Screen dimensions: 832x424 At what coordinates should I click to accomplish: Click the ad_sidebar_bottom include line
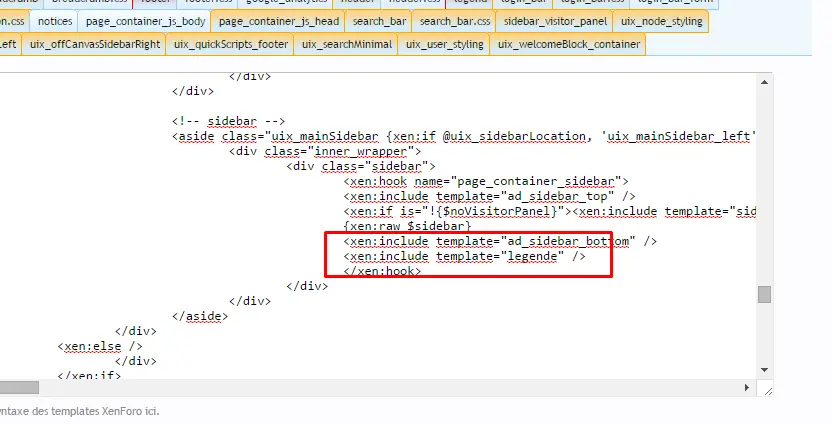pyautogui.click(x=500, y=241)
